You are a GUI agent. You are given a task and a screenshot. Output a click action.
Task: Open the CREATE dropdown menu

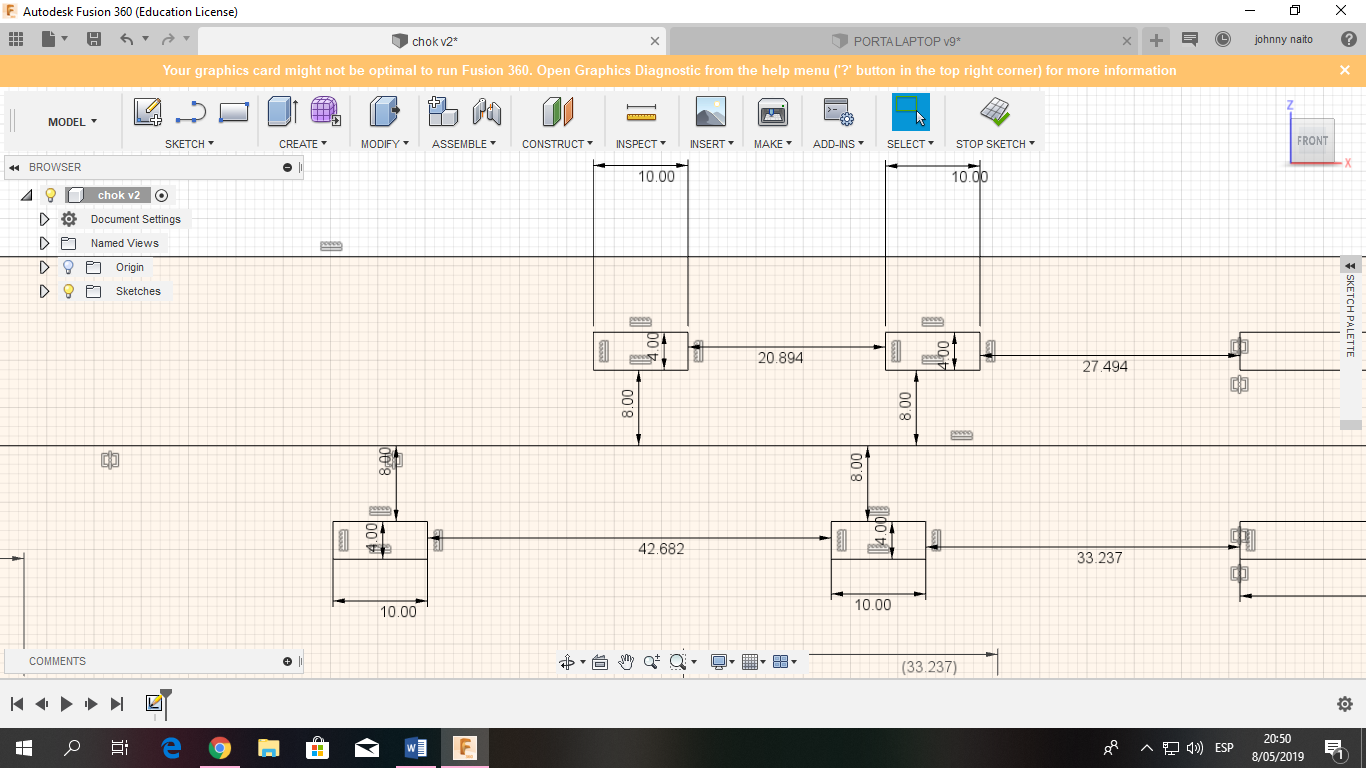303,144
